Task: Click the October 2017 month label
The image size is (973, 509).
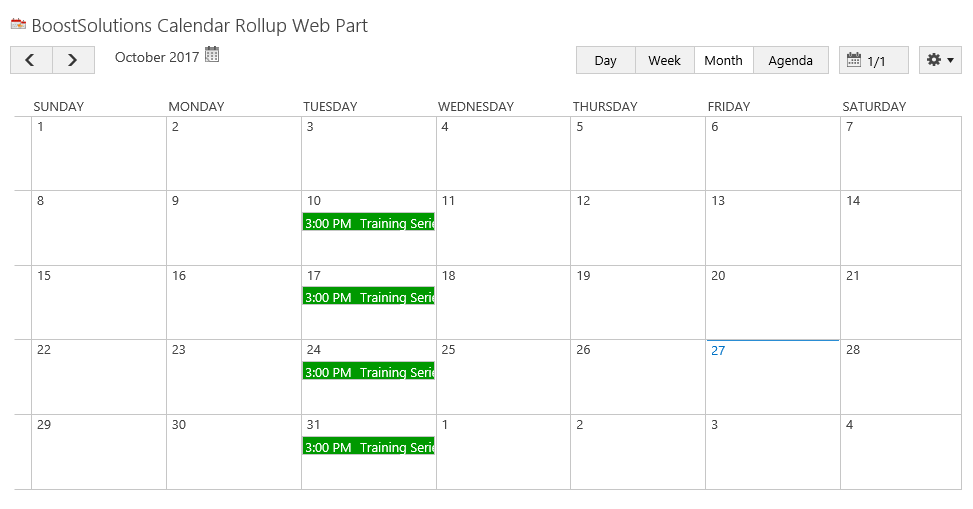Action: [157, 57]
